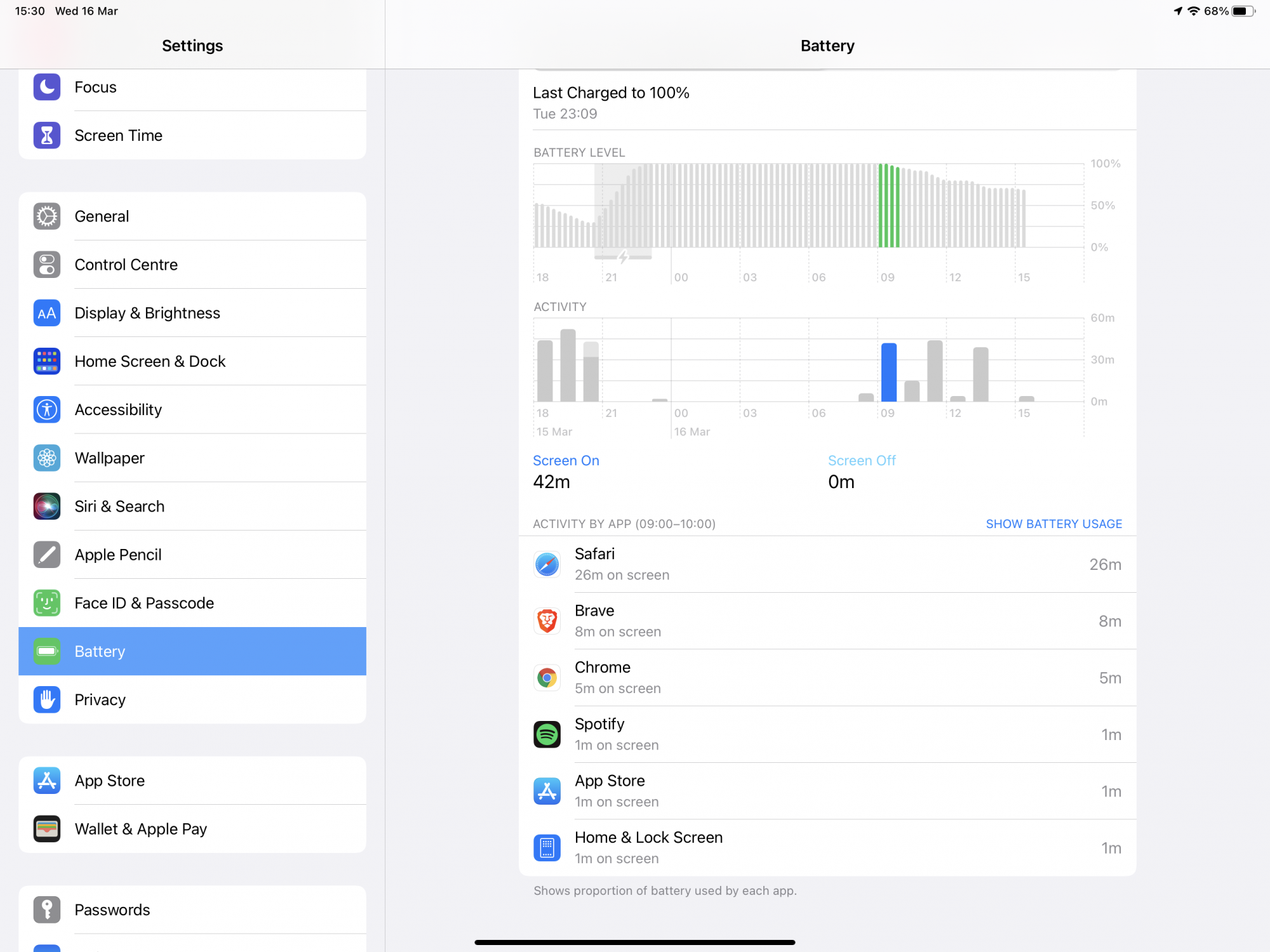
Task: Tap Show Battery Usage link
Action: coord(1053,524)
